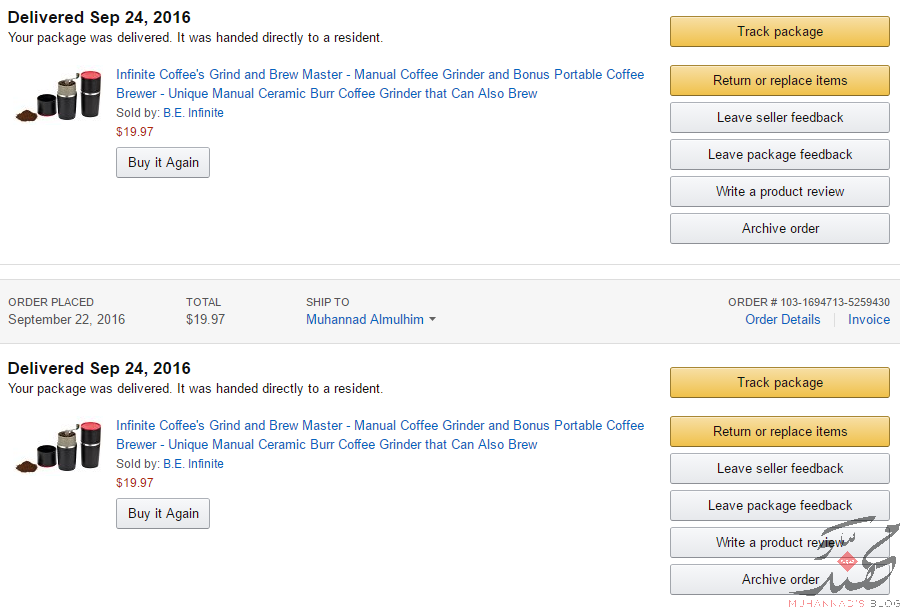Return or replace items in top order
The image size is (900, 607).
coord(779,80)
